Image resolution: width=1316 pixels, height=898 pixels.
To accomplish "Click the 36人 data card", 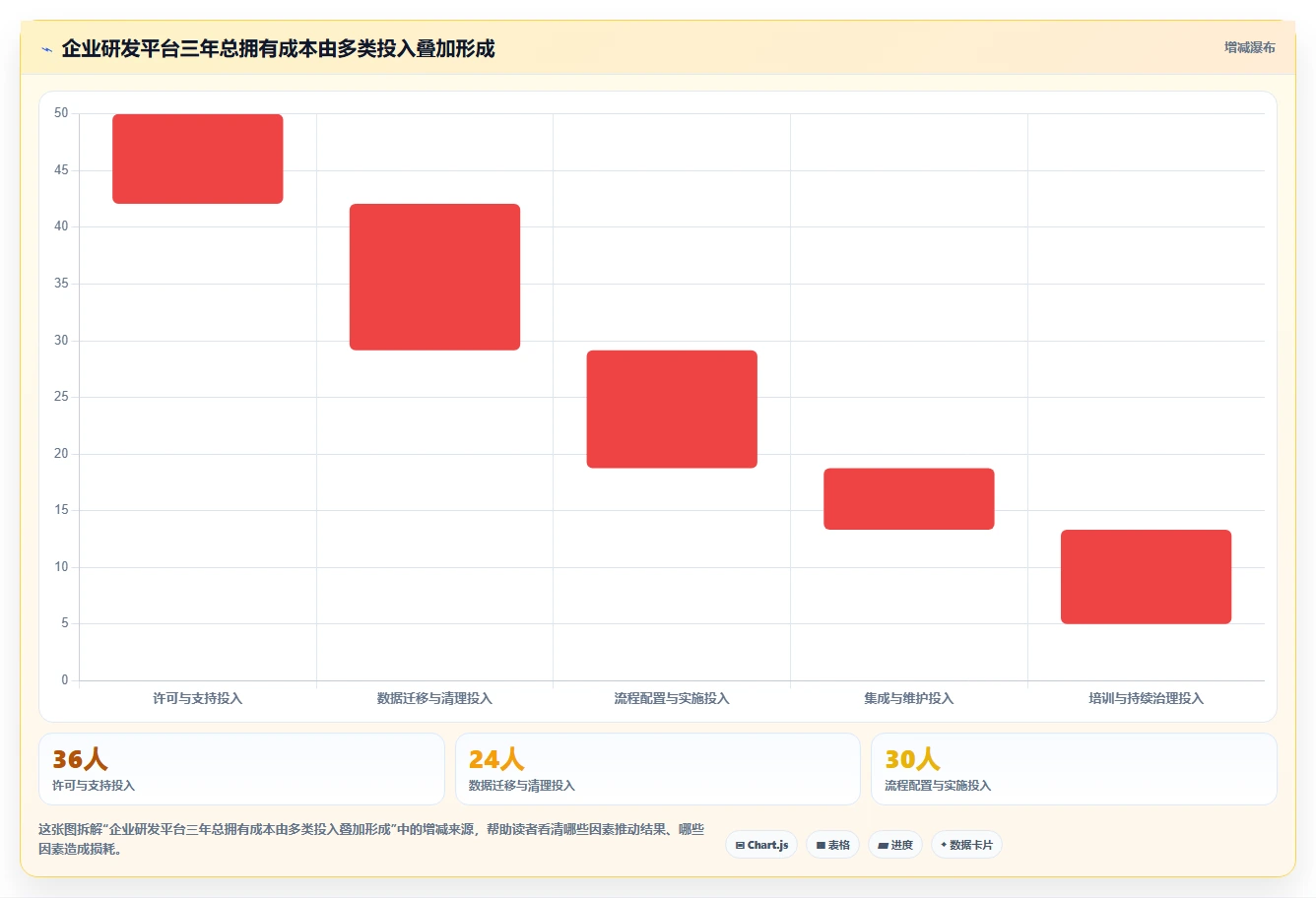I will coord(241,769).
